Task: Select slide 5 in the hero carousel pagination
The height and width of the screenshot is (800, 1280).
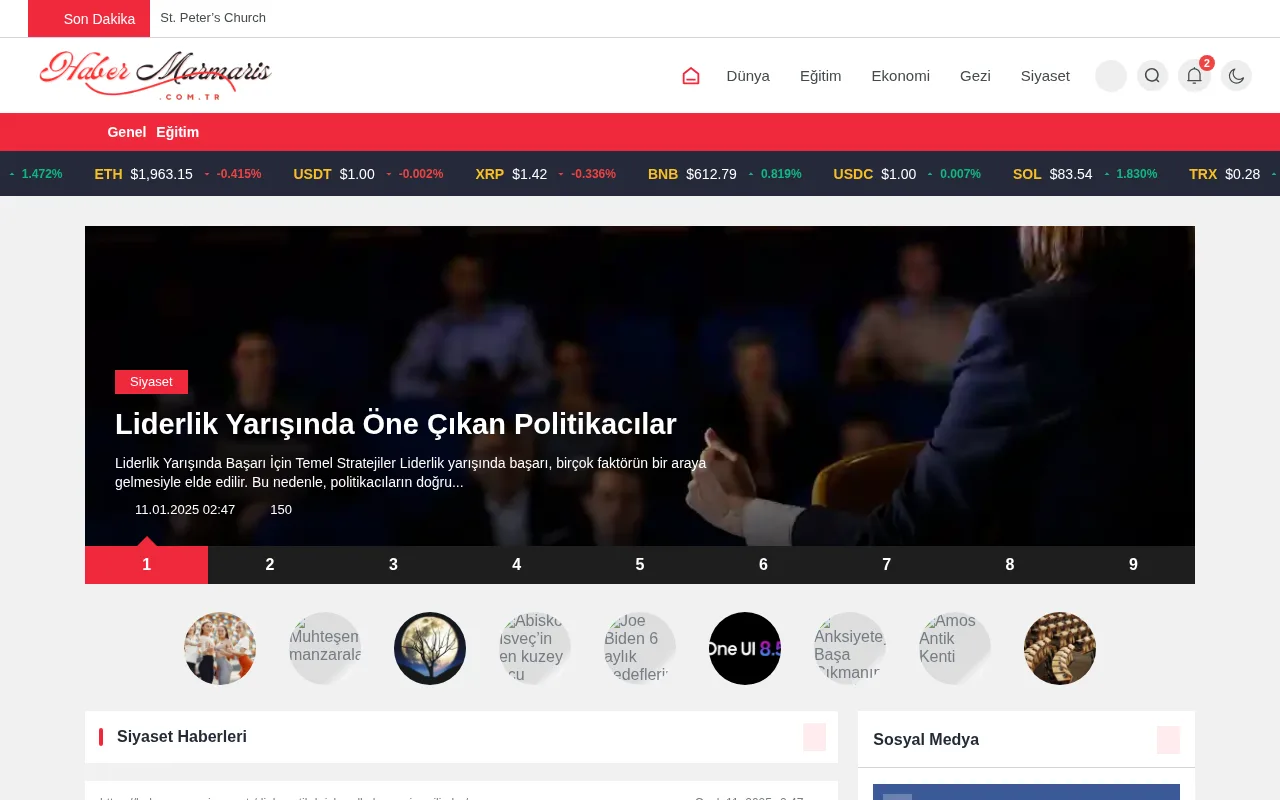Action: coord(639,564)
